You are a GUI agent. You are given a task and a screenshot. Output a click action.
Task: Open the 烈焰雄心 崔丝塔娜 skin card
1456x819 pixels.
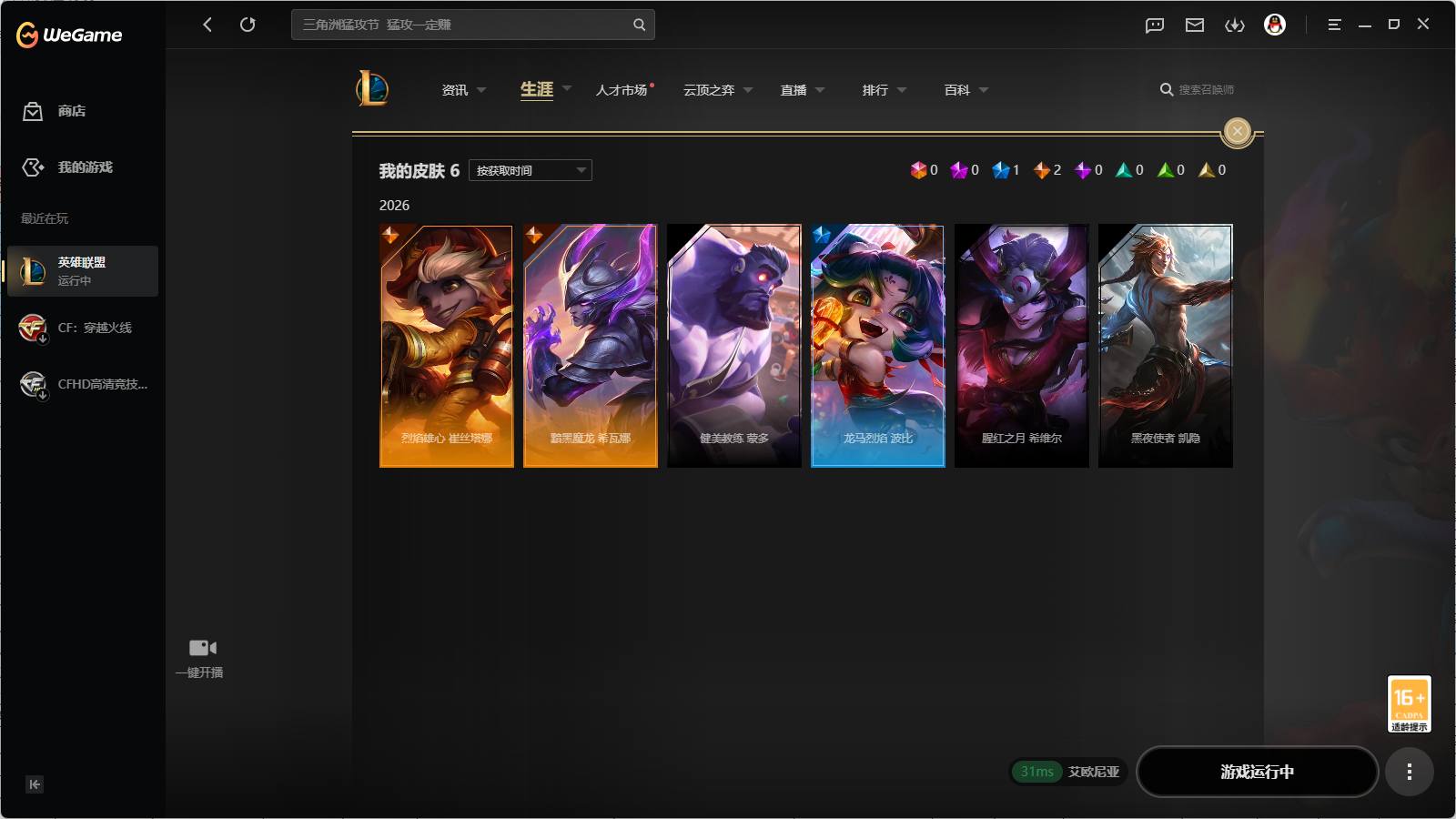[447, 347]
